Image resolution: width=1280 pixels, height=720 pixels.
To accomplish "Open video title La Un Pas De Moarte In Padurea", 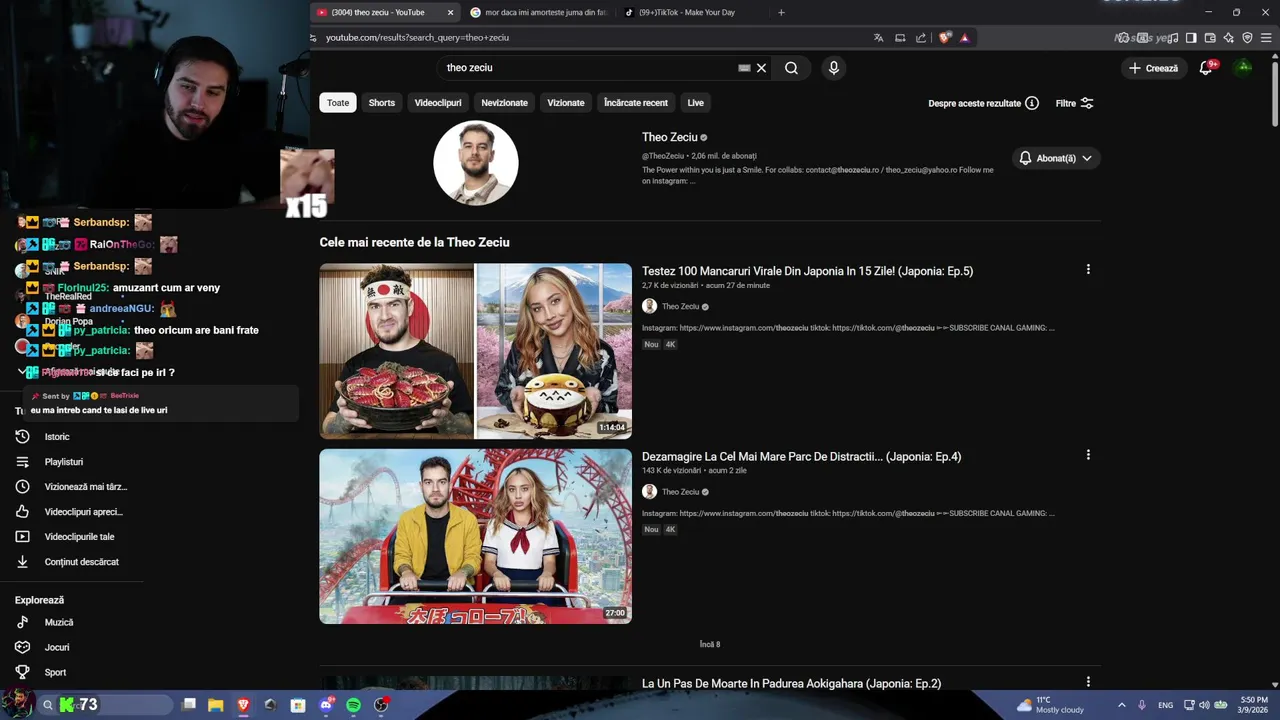I will [791, 684].
